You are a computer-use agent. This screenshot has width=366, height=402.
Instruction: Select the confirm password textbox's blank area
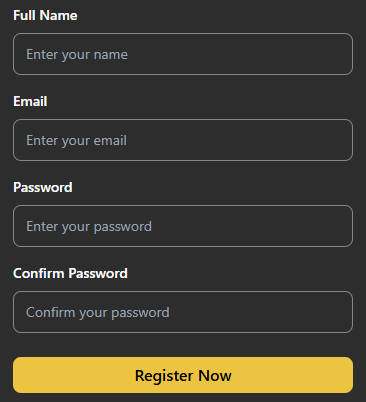[261, 312]
